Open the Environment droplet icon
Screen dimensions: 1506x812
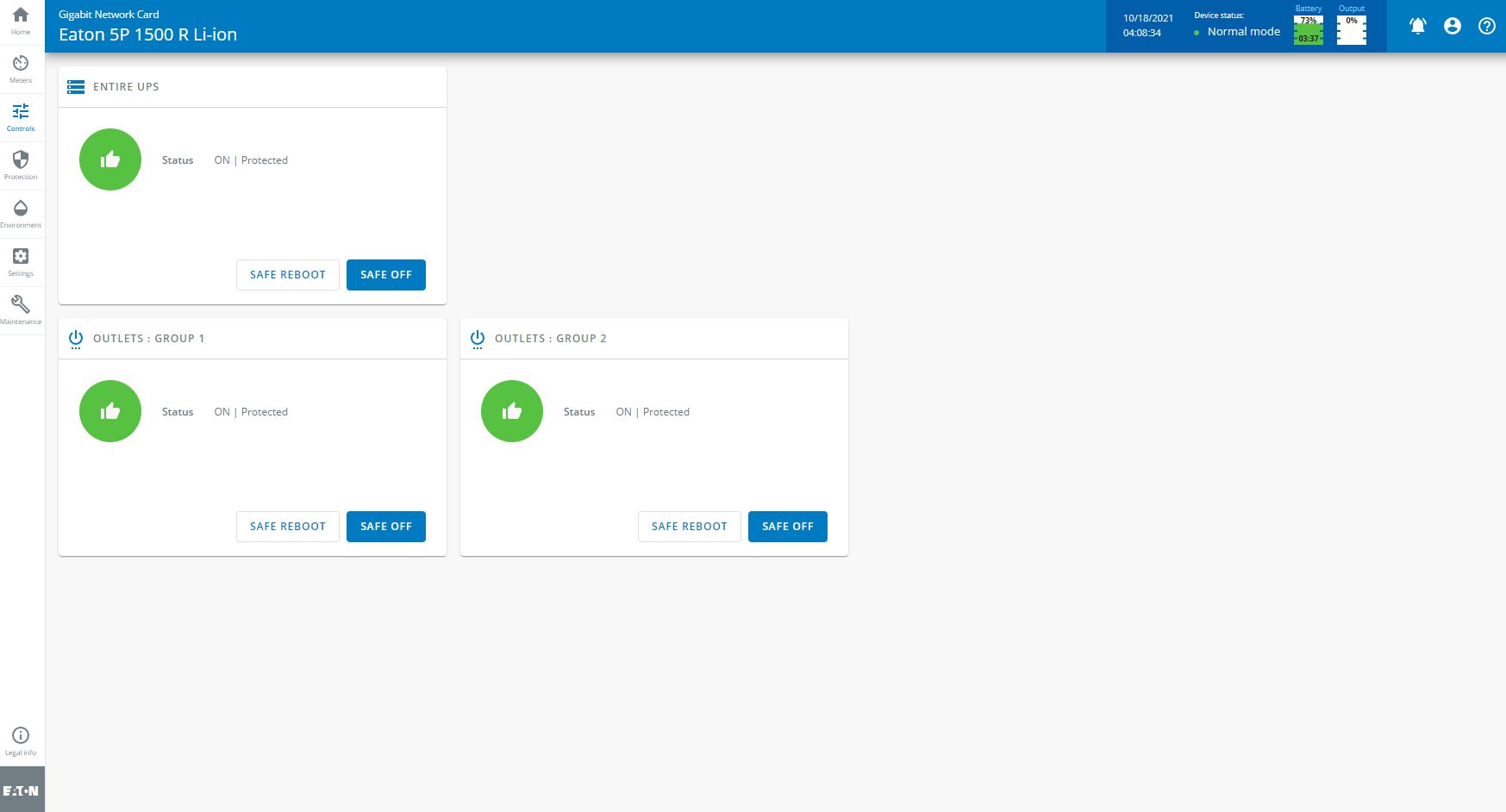tap(21, 209)
